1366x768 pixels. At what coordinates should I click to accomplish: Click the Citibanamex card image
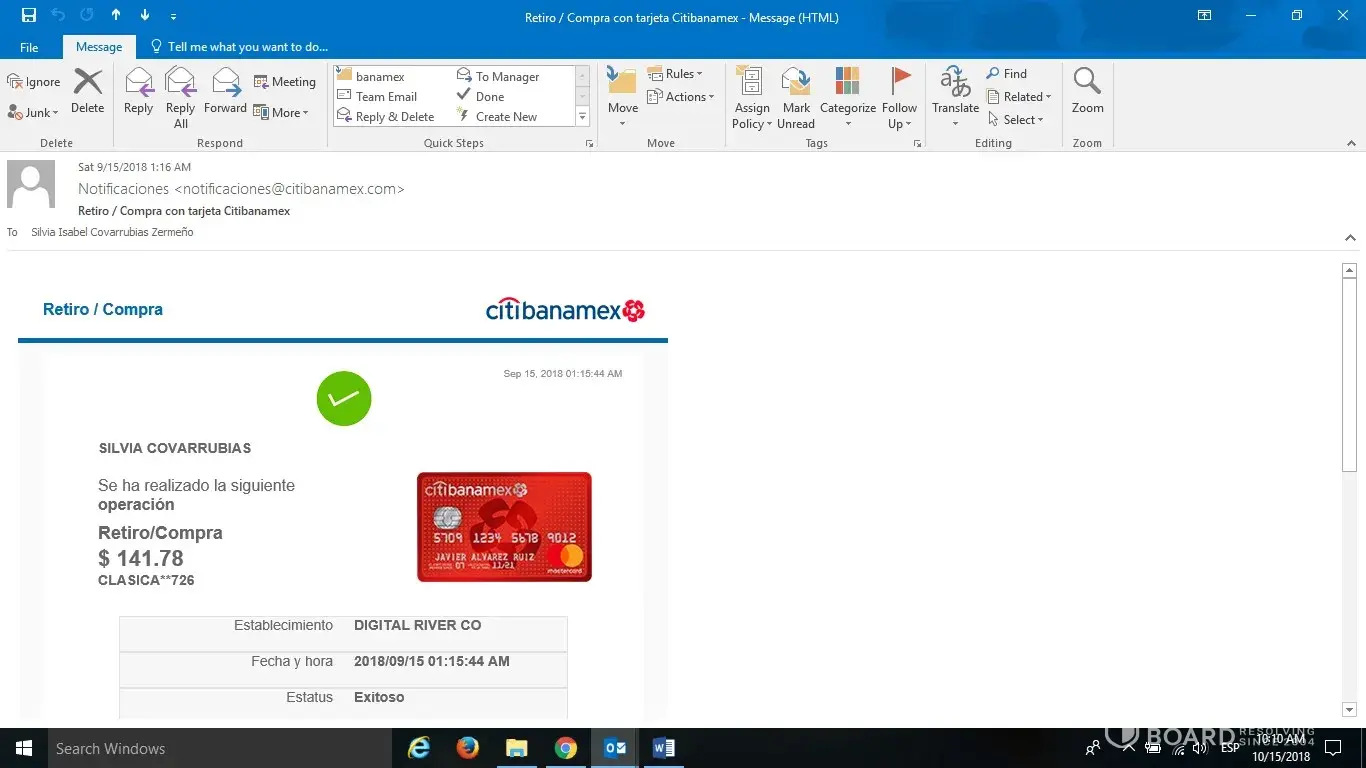504,527
